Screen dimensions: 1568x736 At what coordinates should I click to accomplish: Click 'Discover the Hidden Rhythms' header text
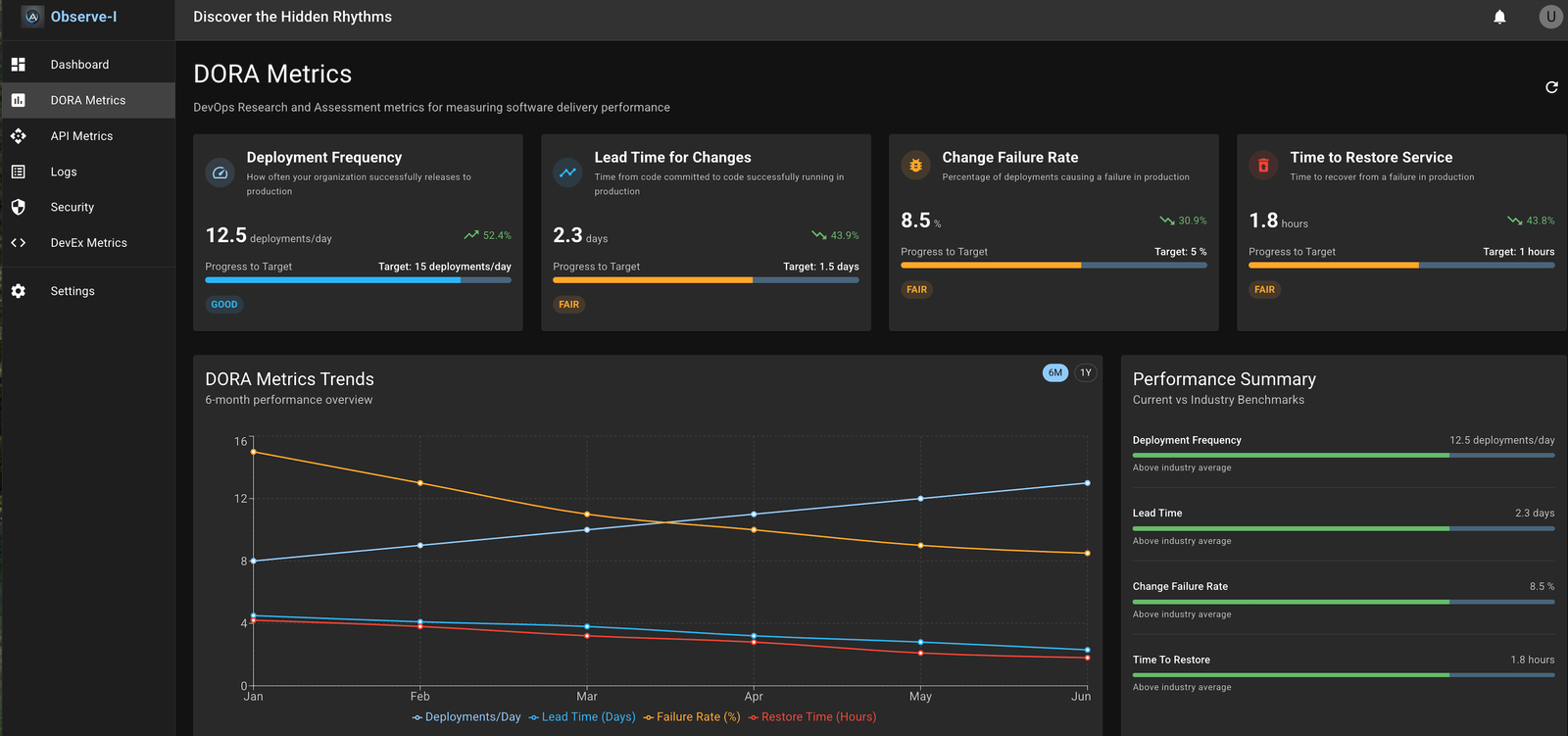point(292,17)
